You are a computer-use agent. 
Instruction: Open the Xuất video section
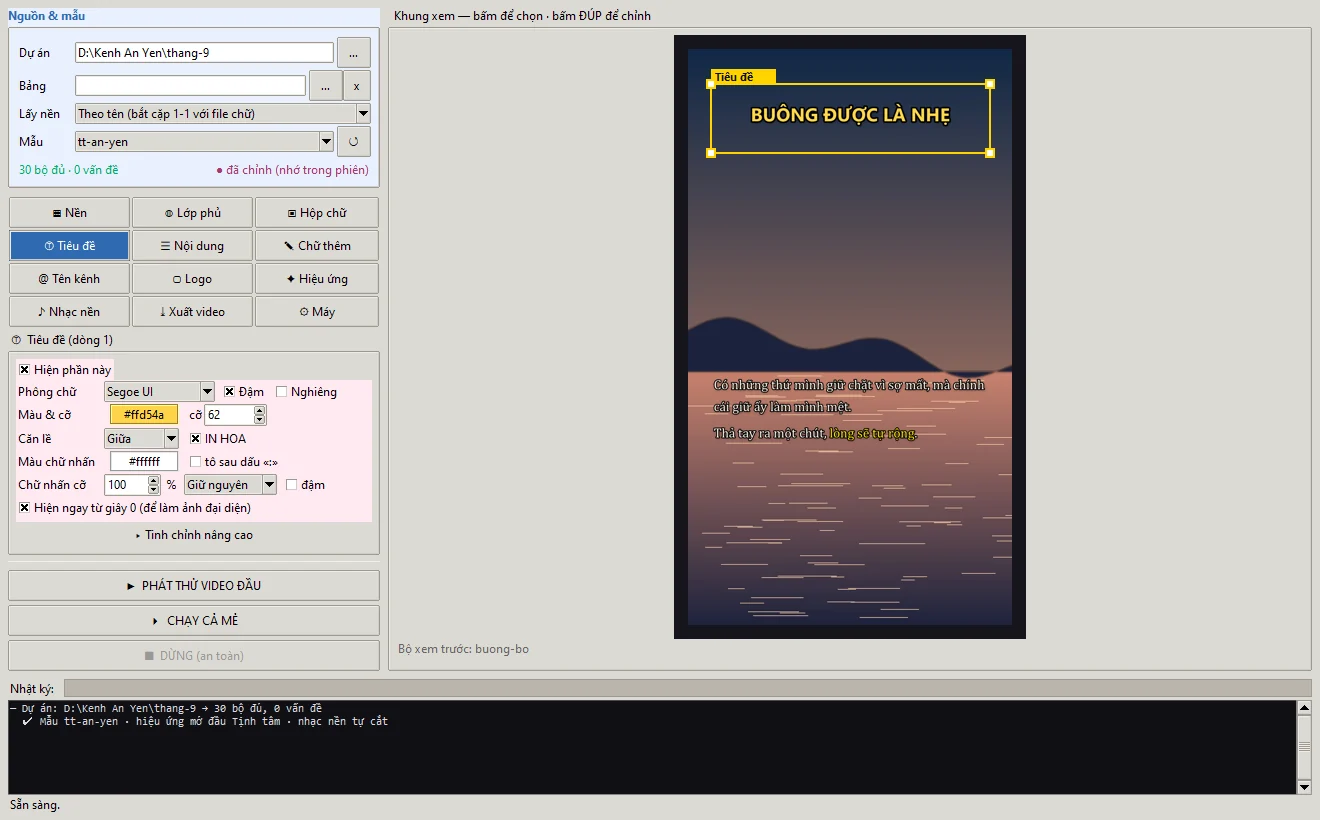tap(192, 311)
